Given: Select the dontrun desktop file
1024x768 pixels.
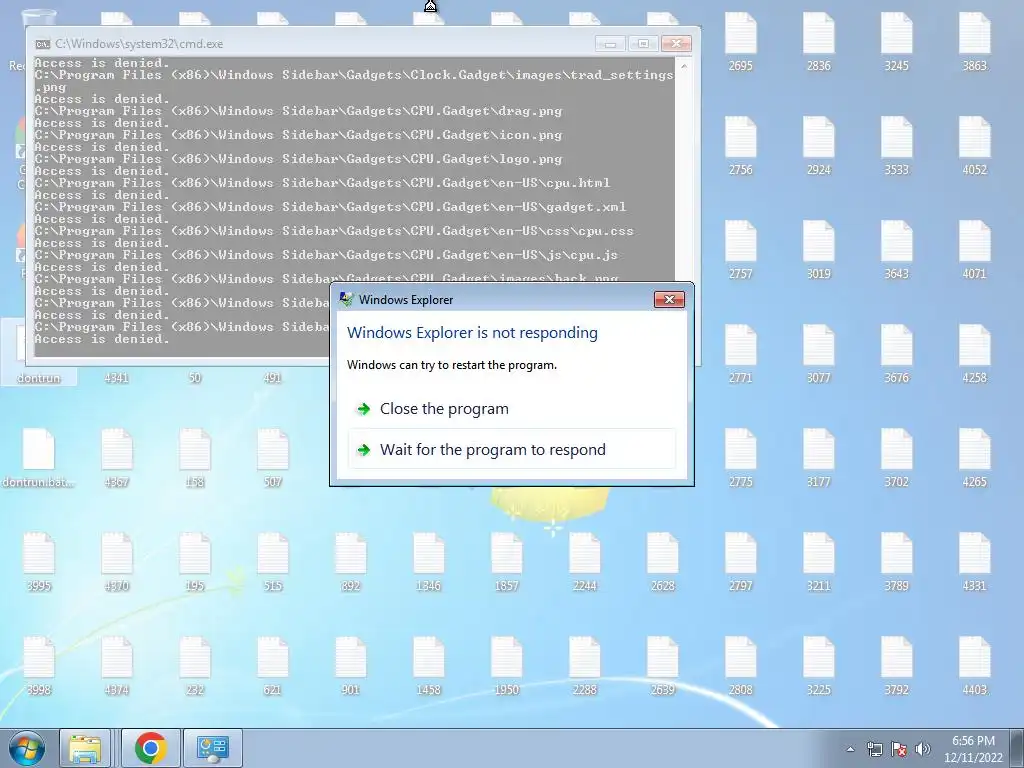Looking at the screenshot, I should click(x=39, y=353).
